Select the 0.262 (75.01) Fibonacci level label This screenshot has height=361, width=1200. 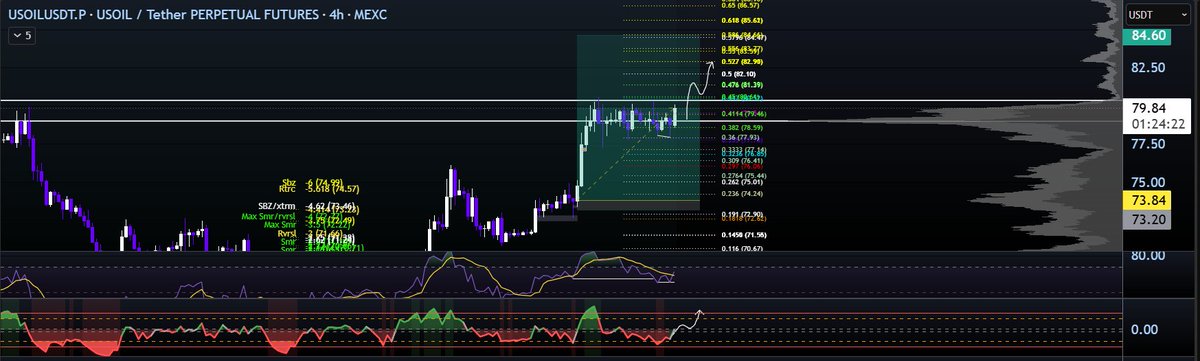click(742, 183)
